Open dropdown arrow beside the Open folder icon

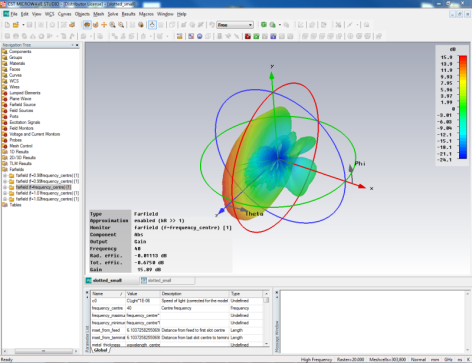23,25
